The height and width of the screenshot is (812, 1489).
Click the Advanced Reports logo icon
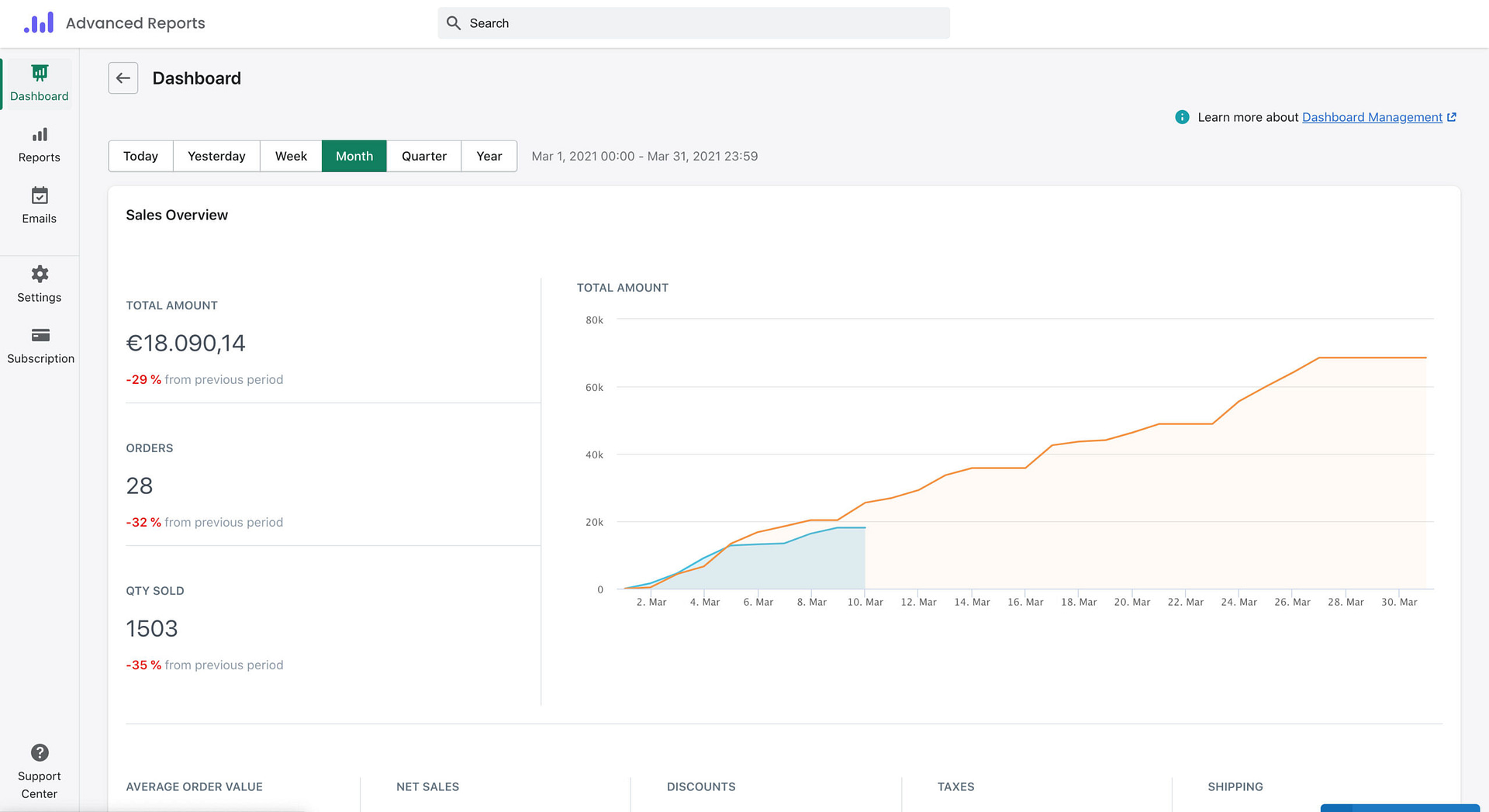coord(39,22)
